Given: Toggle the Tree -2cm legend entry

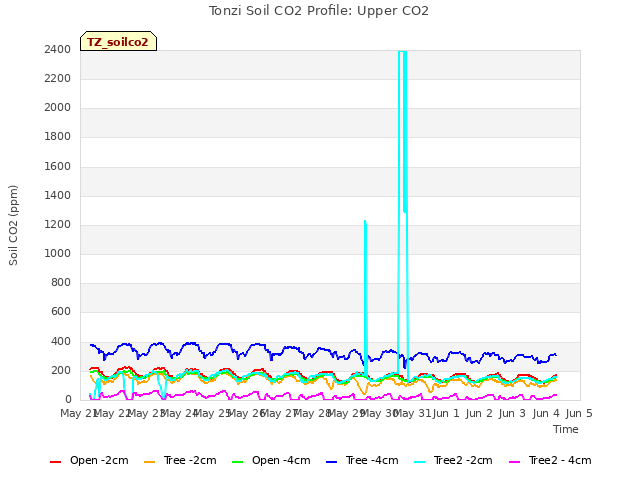Looking at the screenshot, I should tap(180, 460).
